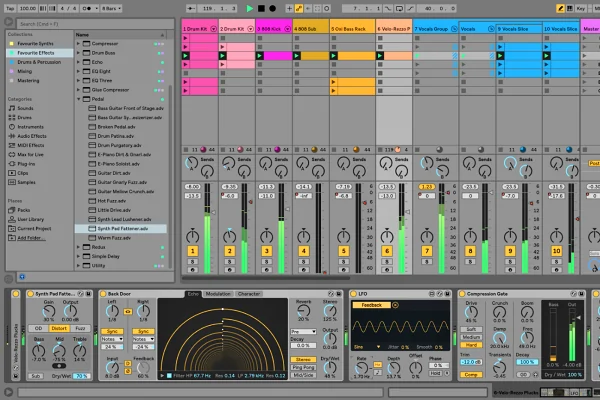Select Soft in Compression Gate
Viewport: 600px width, 400px height.
click(x=471, y=329)
